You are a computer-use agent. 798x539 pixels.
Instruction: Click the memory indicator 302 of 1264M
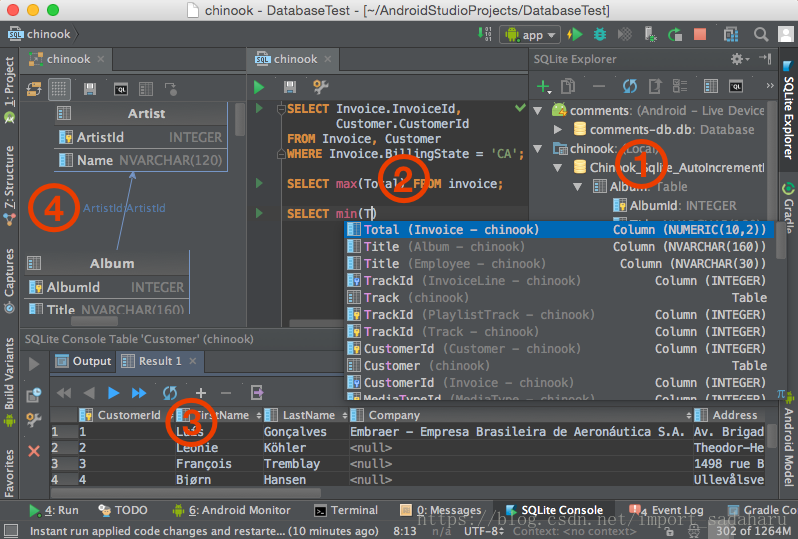tap(753, 531)
